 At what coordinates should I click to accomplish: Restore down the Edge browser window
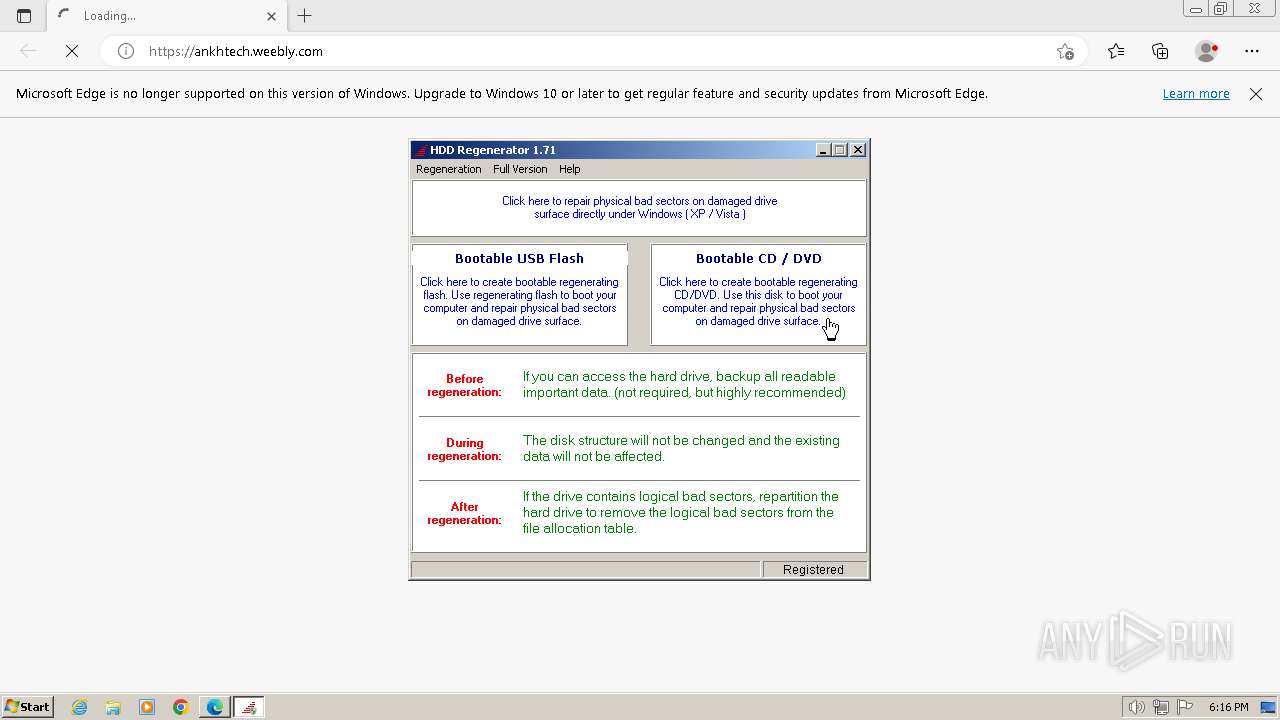pyautogui.click(x=1221, y=9)
